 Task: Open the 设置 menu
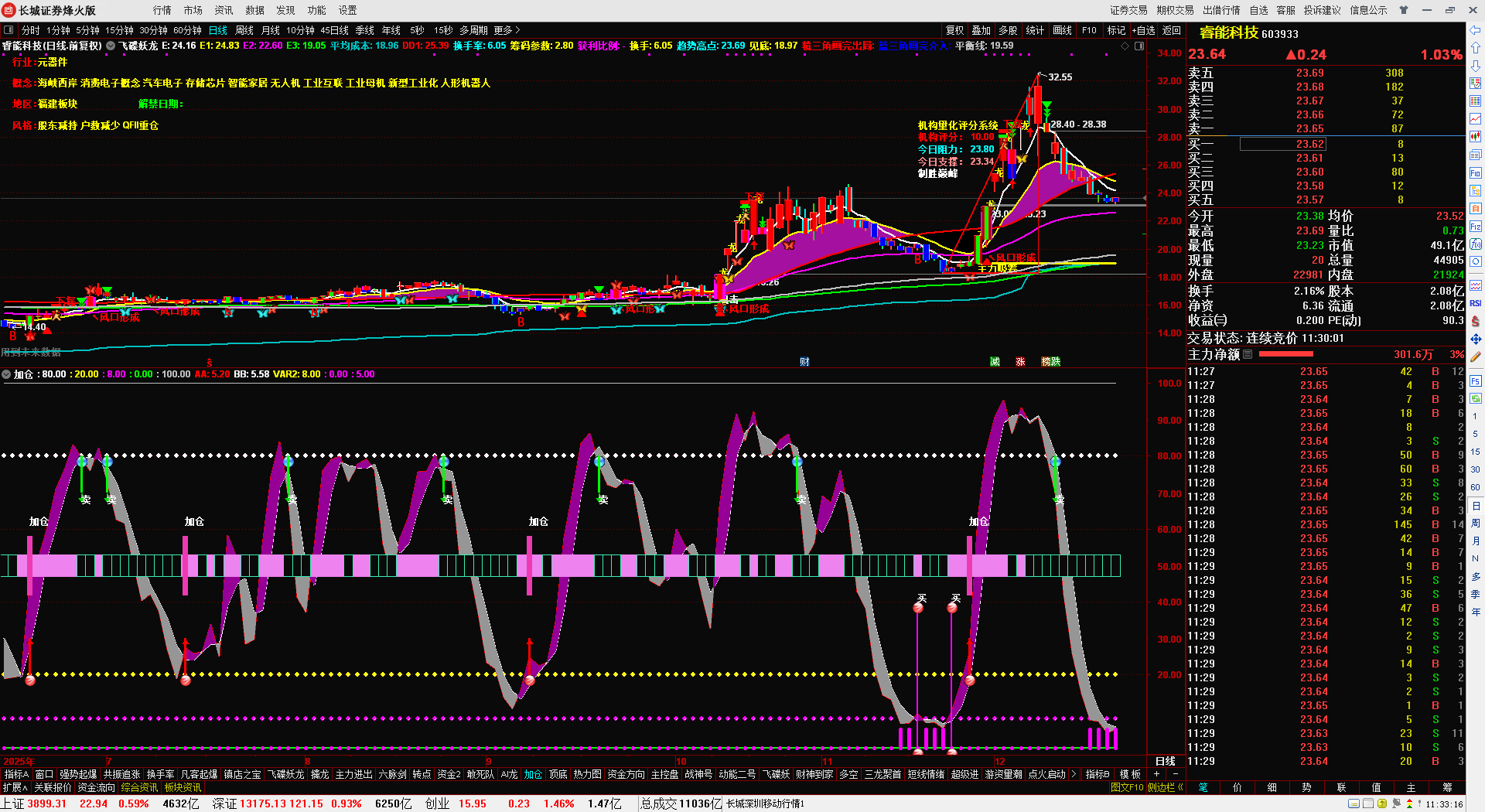(x=348, y=10)
